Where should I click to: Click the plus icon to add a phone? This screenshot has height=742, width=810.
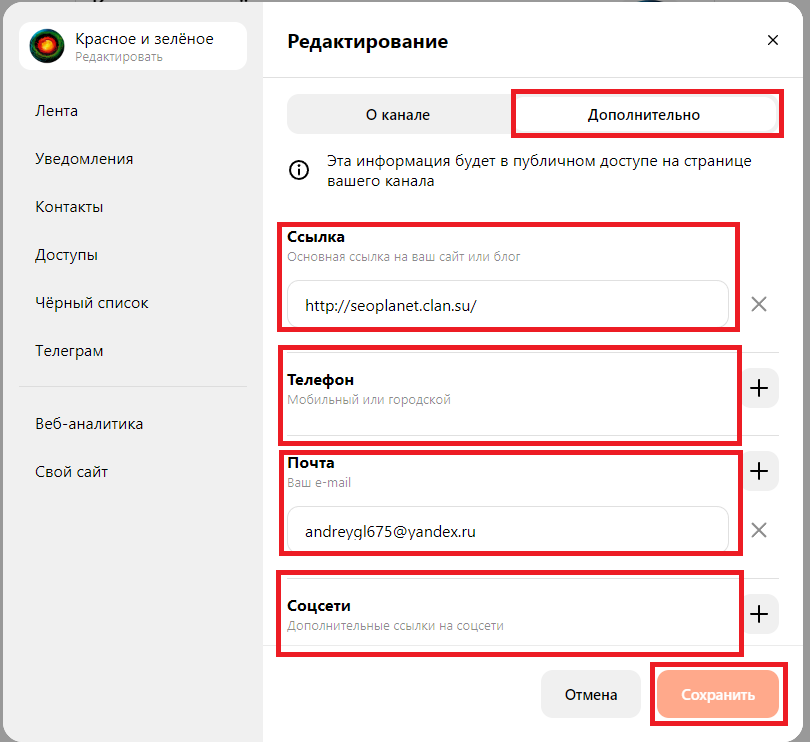tap(759, 388)
